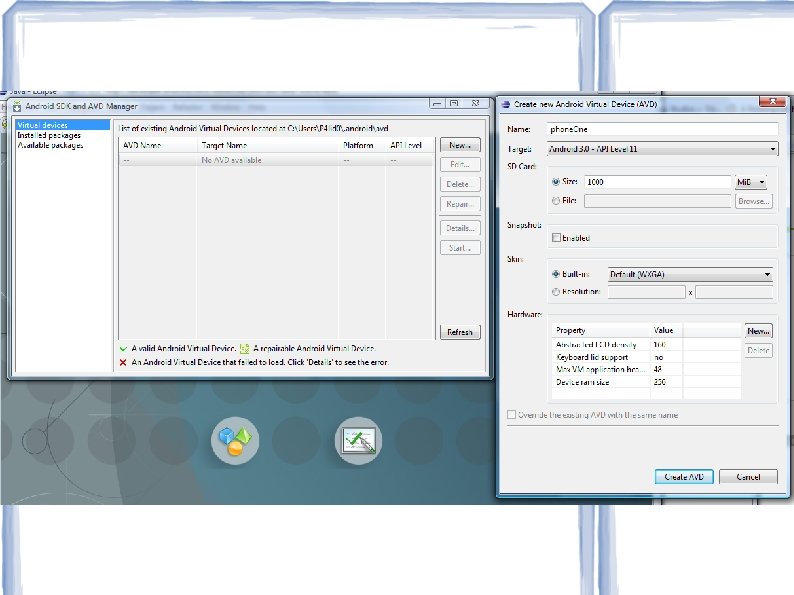Close the Create new AVD dialog

(x=773, y=102)
